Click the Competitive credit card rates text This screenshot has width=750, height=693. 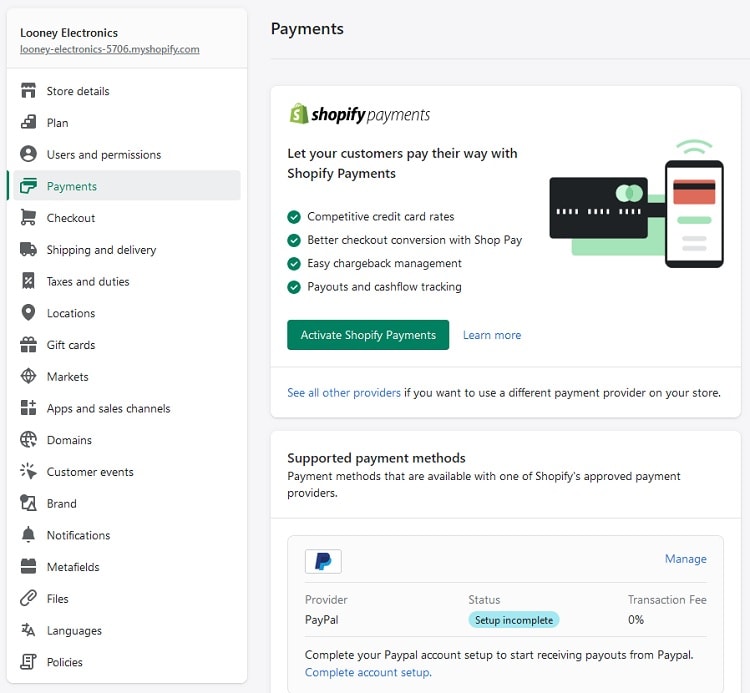[380, 216]
